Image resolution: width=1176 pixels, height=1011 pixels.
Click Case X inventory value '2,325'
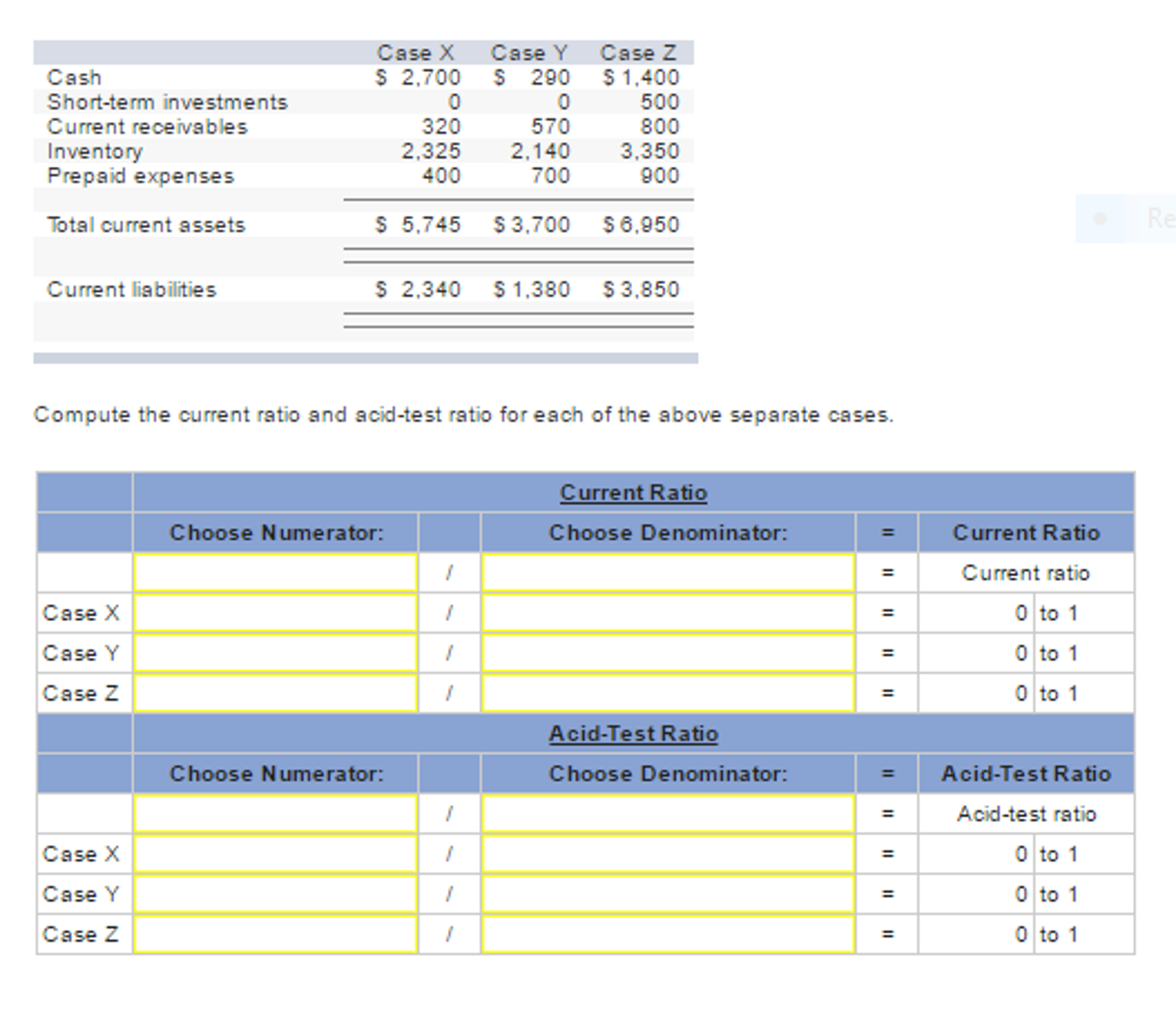pos(431,151)
